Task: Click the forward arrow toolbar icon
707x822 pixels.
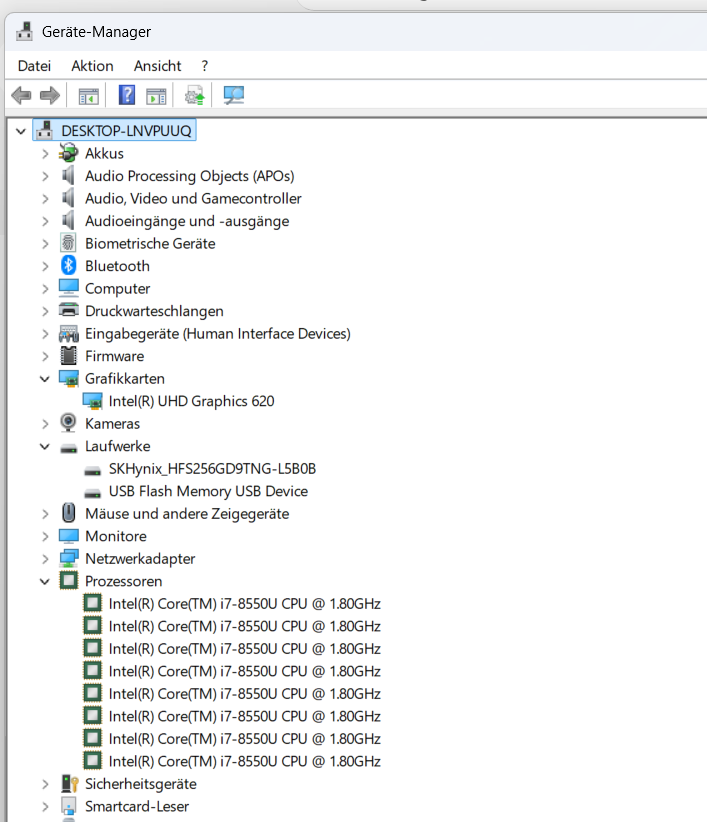Action: [50, 95]
